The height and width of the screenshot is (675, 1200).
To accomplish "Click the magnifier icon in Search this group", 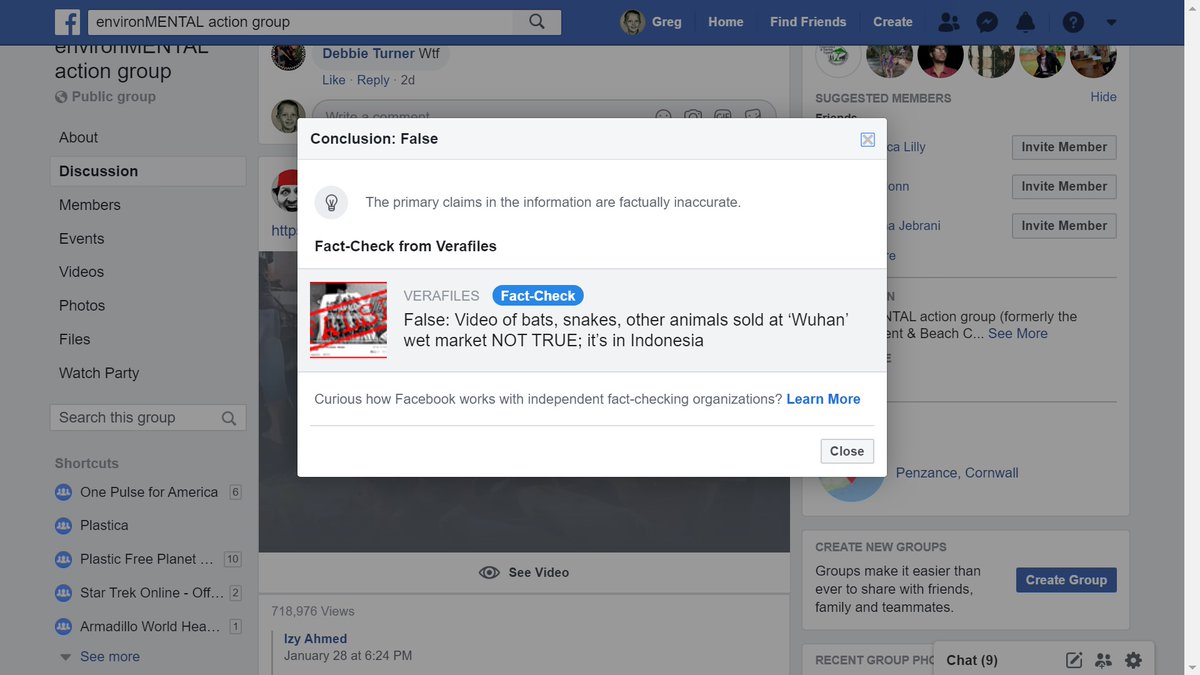I will click(x=229, y=418).
